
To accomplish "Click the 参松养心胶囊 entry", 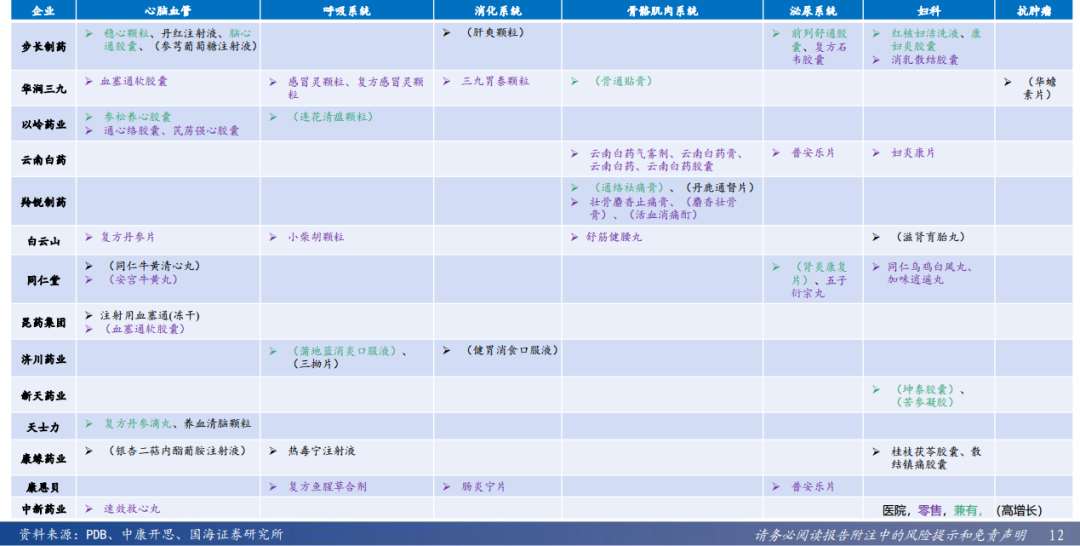I will 138,117.
